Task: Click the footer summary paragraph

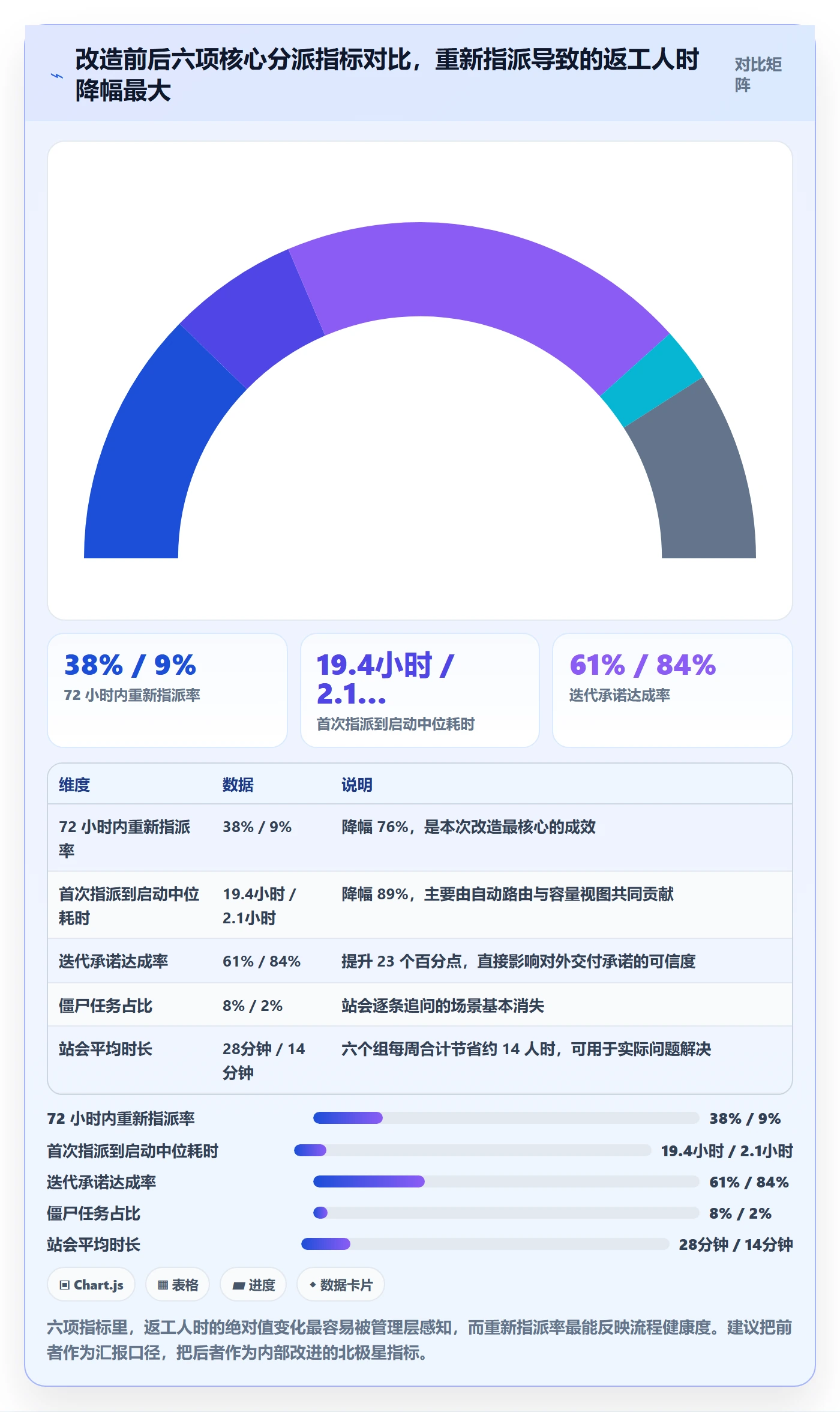Action: [419, 1339]
